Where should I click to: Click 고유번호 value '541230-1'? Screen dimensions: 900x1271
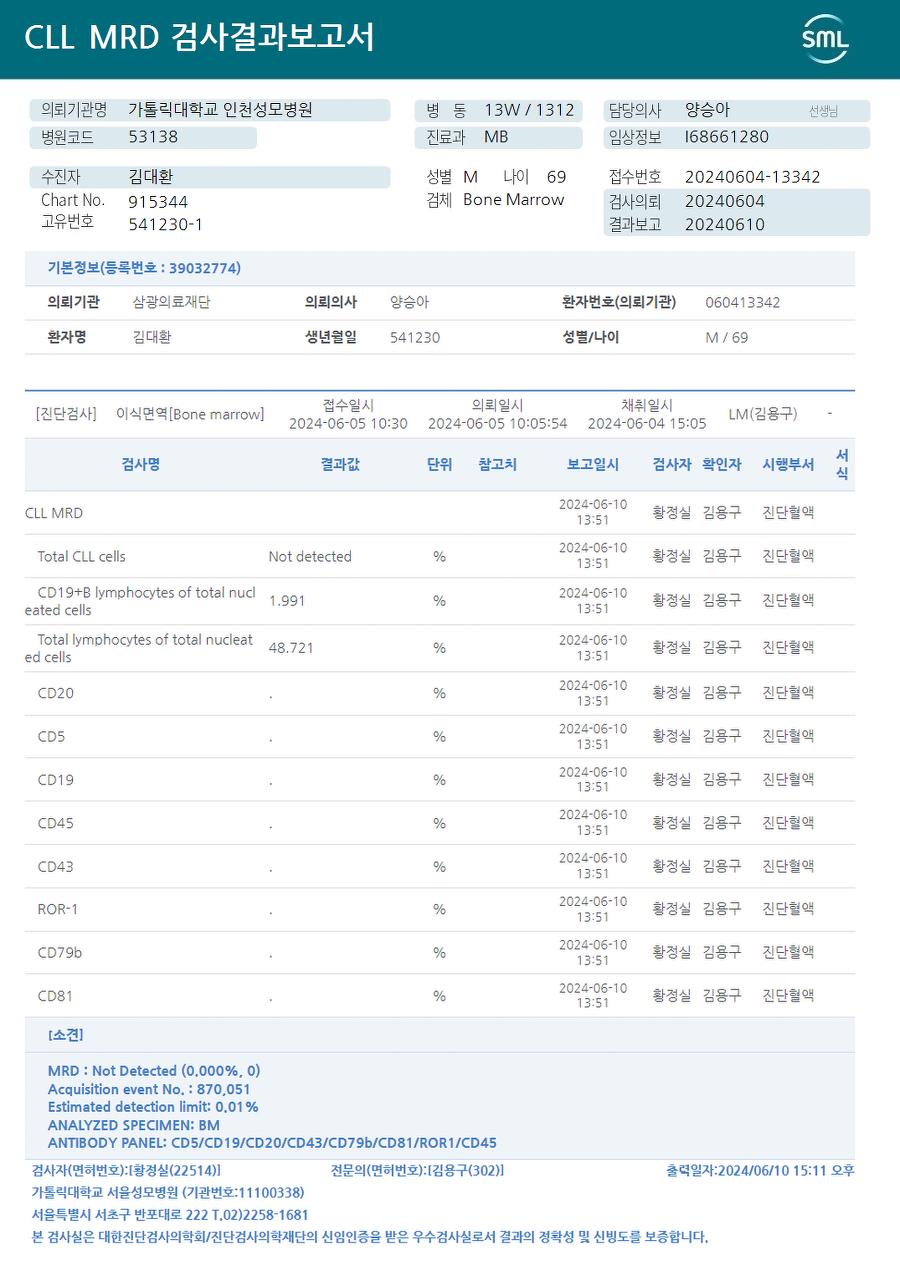coord(166,224)
